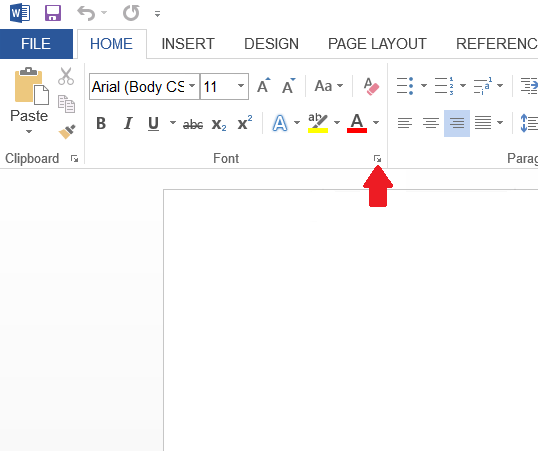Start a numbered list
Viewport: 538px width, 451px height.
click(x=444, y=86)
